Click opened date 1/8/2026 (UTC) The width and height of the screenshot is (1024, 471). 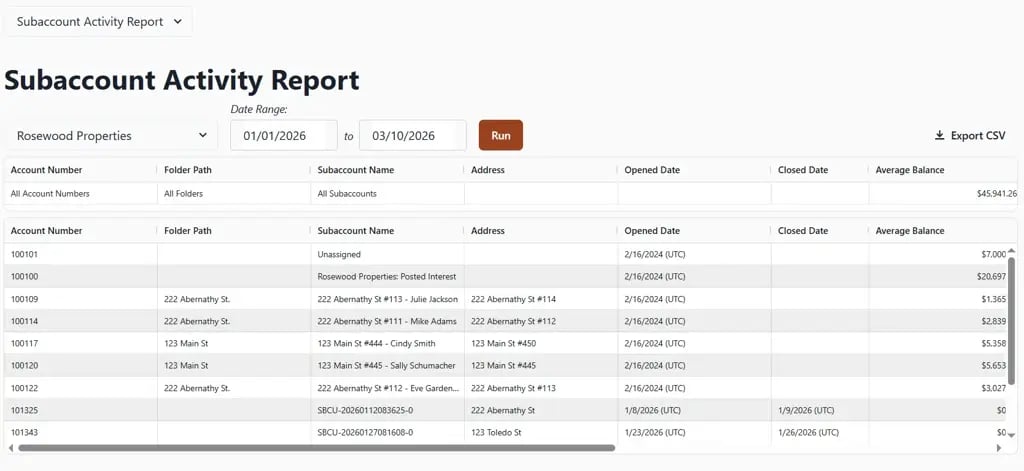click(652, 410)
